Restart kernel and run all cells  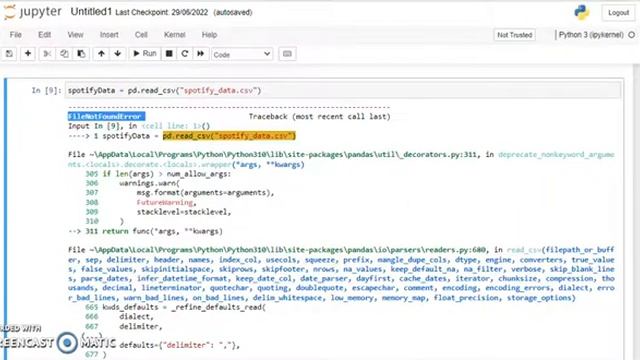pos(200,54)
